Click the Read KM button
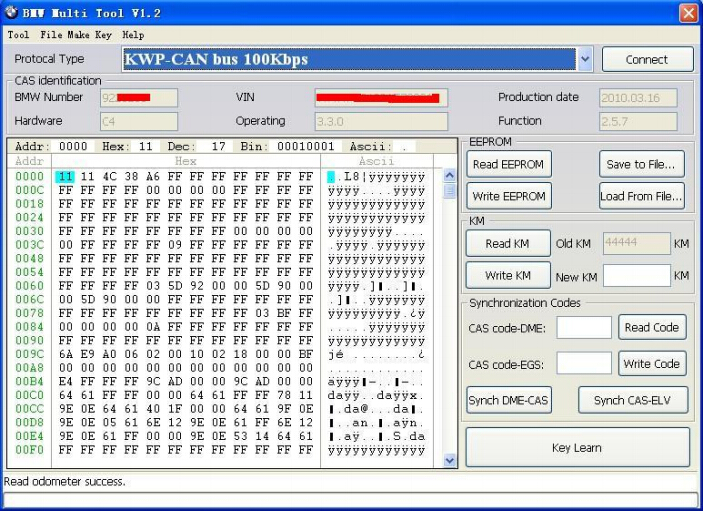 point(508,243)
